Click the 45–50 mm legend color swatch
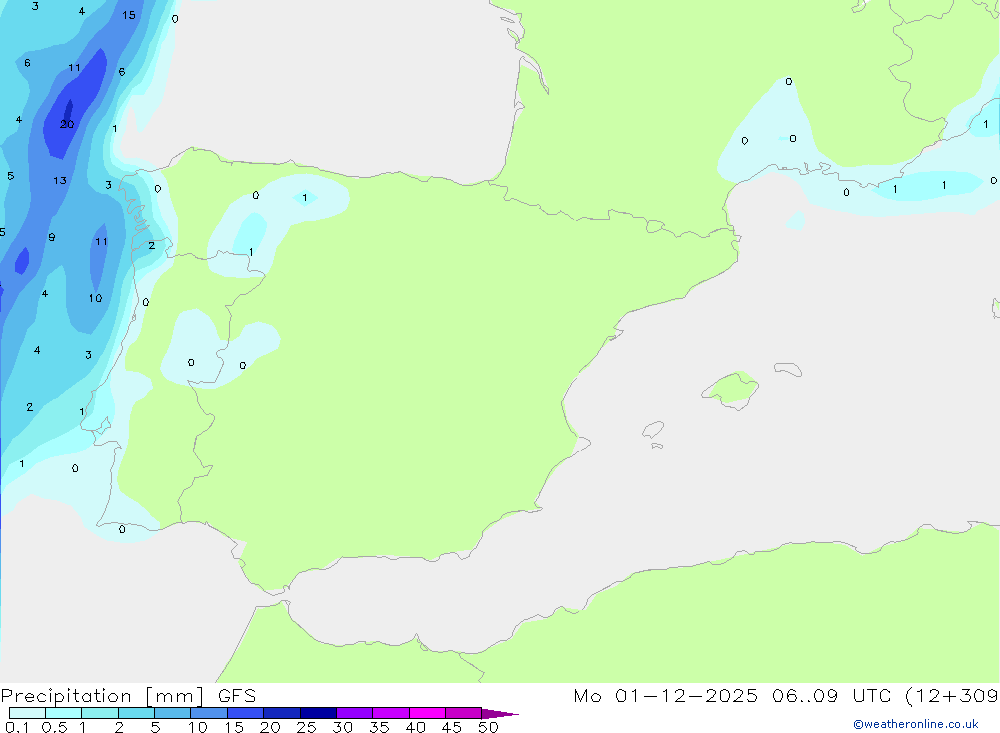The image size is (1000, 733). (x=464, y=713)
